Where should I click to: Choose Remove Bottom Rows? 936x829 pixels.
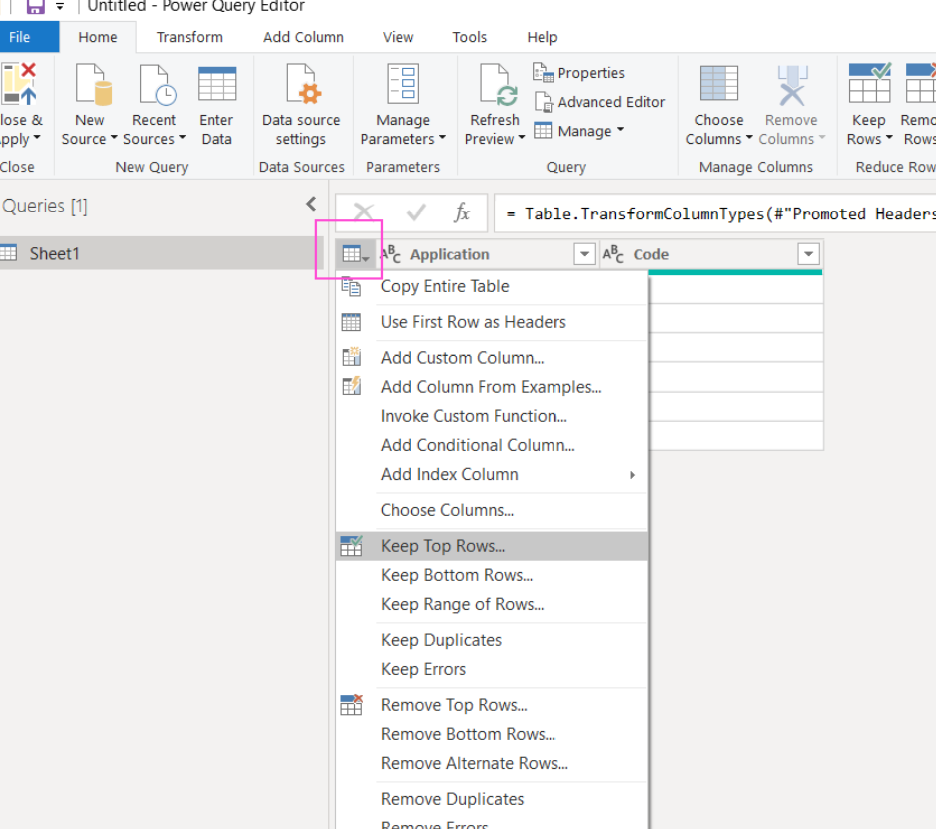pyautogui.click(x=492, y=734)
